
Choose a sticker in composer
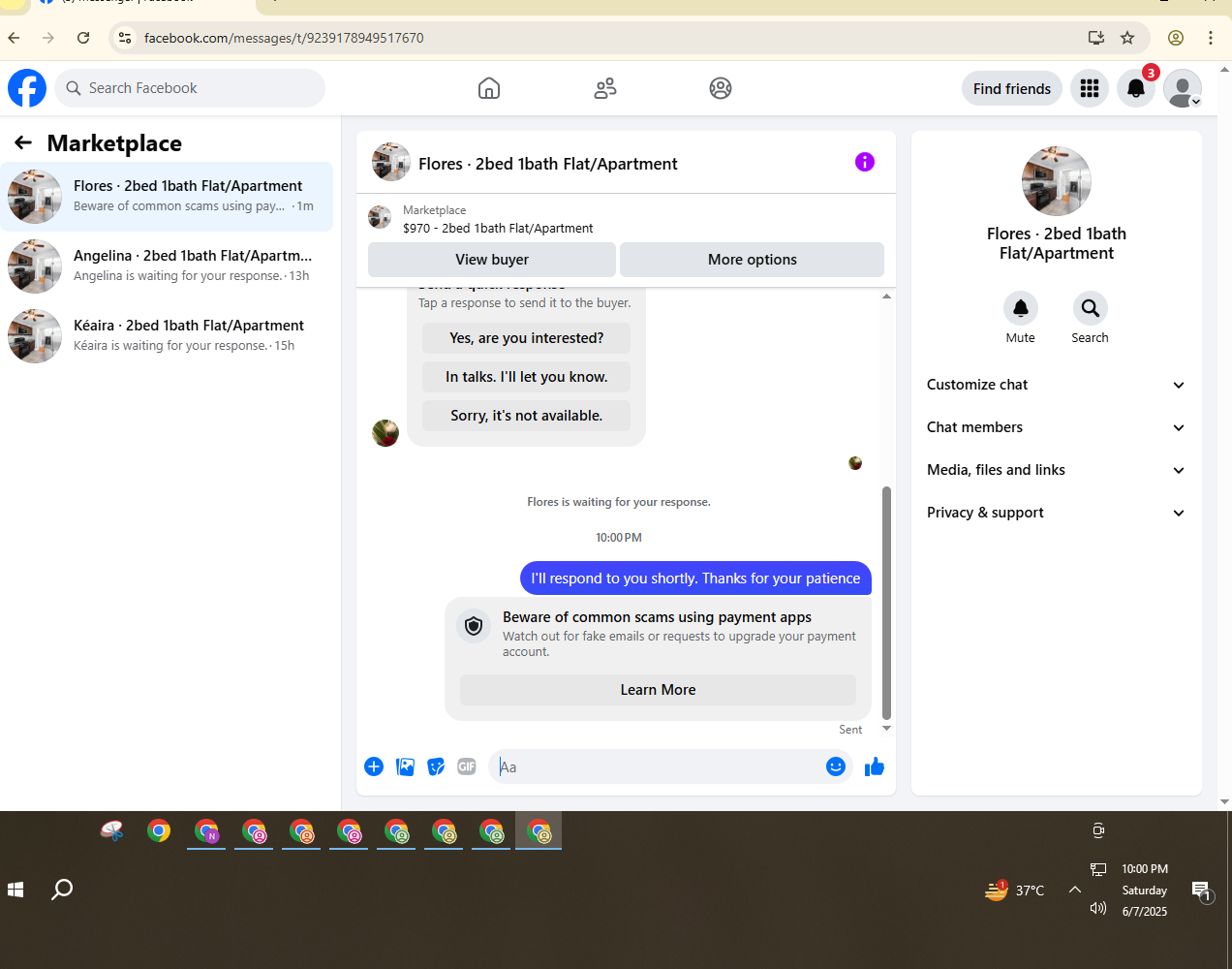(x=436, y=766)
